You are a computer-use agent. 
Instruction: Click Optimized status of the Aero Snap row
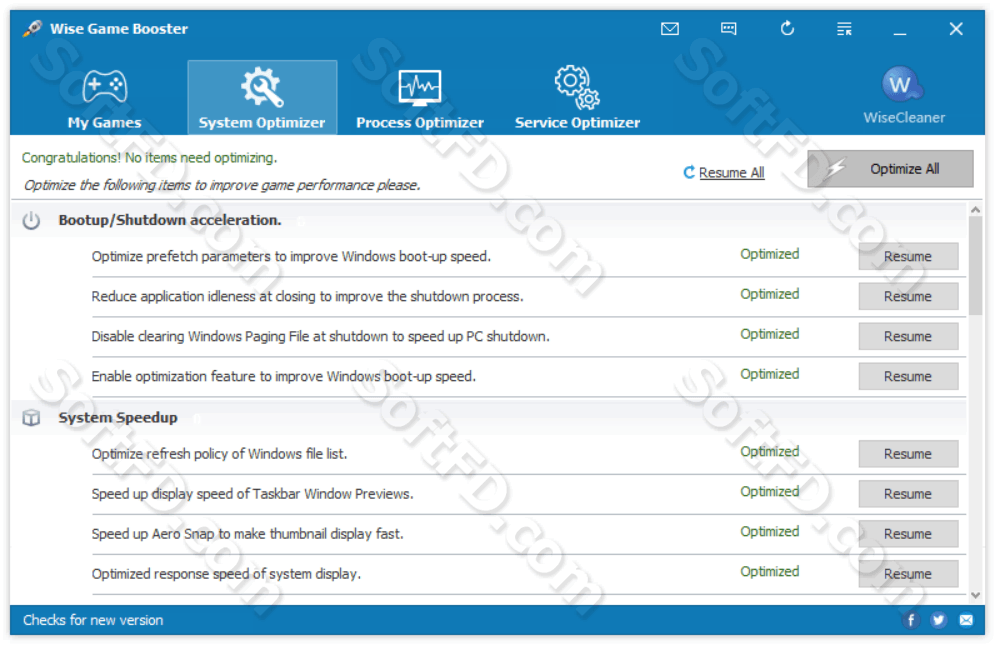point(770,531)
